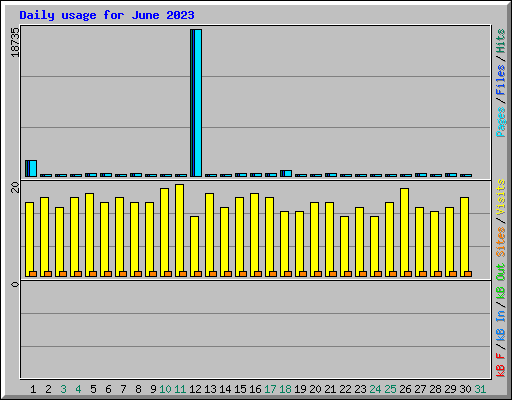Click day label 13 on the x-axis
Viewport: 512px width, 400px height.
coord(210,389)
